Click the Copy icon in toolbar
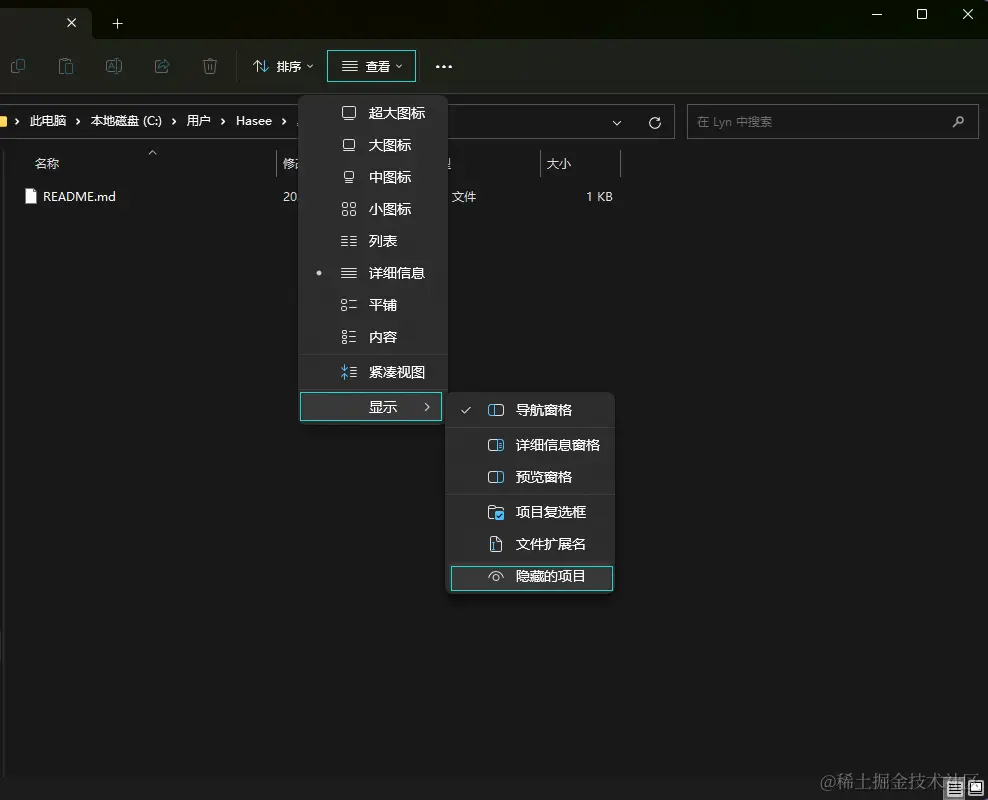 18,66
